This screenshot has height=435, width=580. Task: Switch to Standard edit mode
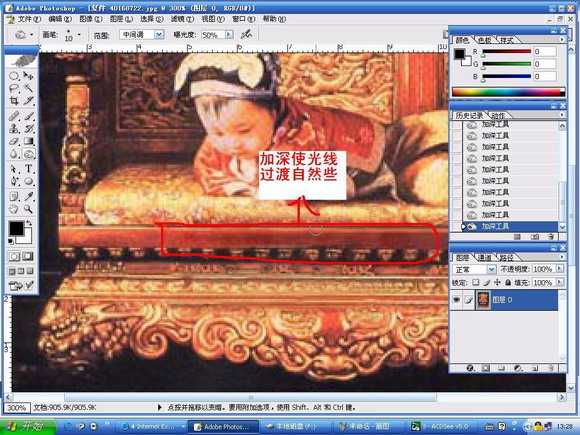coord(14,256)
